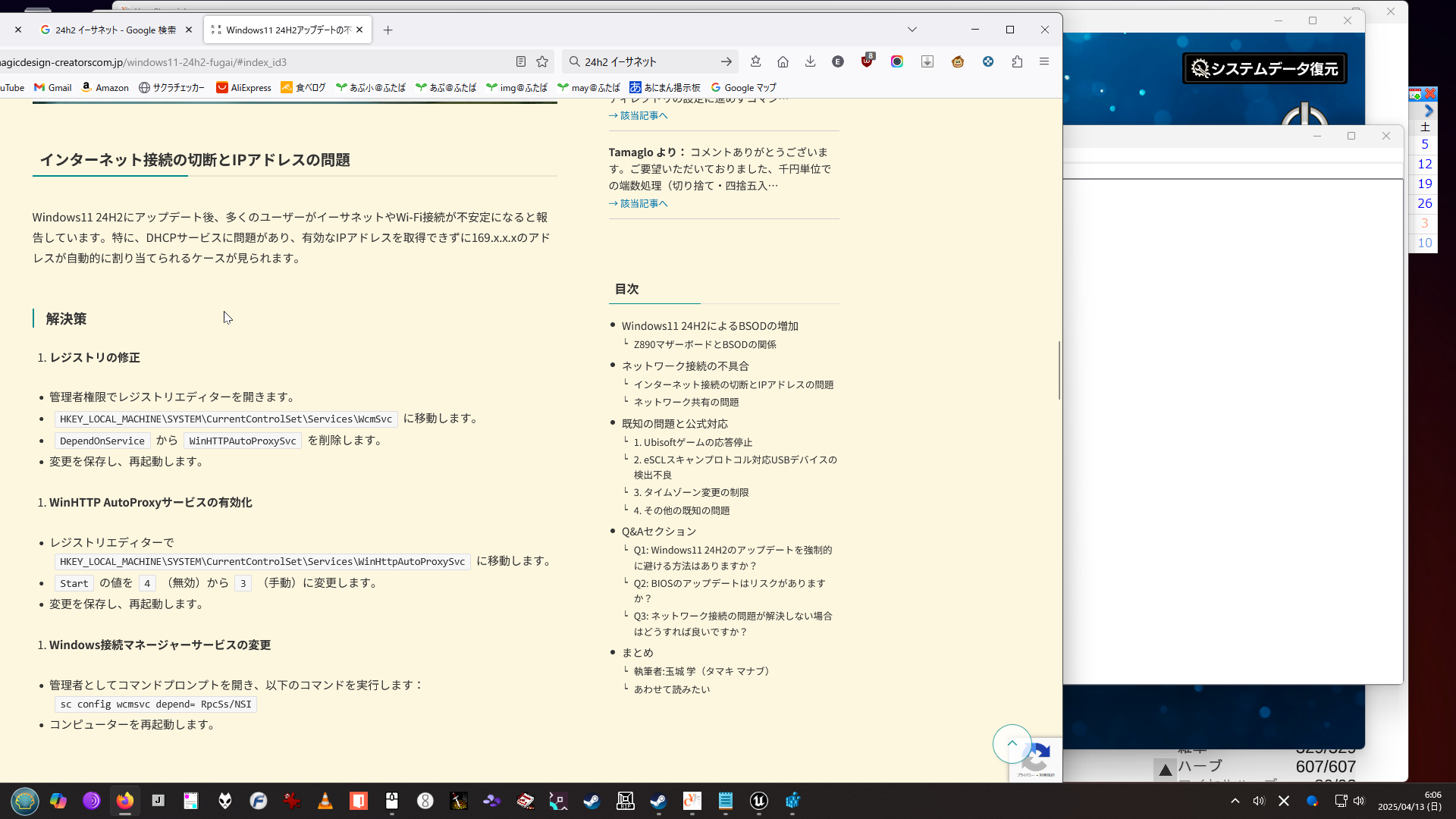
Task: Open Firefox downloads panel
Action: [x=810, y=61]
